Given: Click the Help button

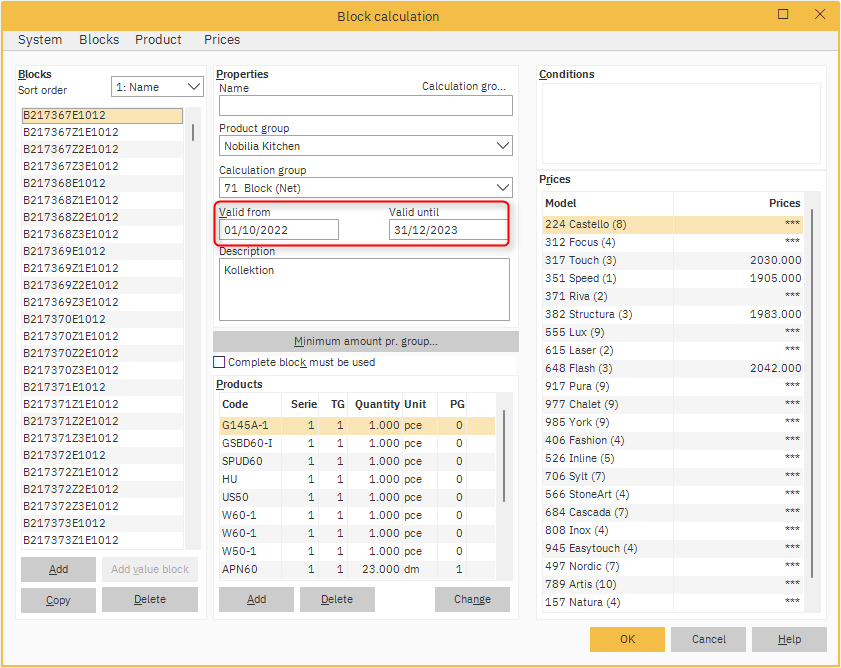Looking at the screenshot, I should (789, 639).
